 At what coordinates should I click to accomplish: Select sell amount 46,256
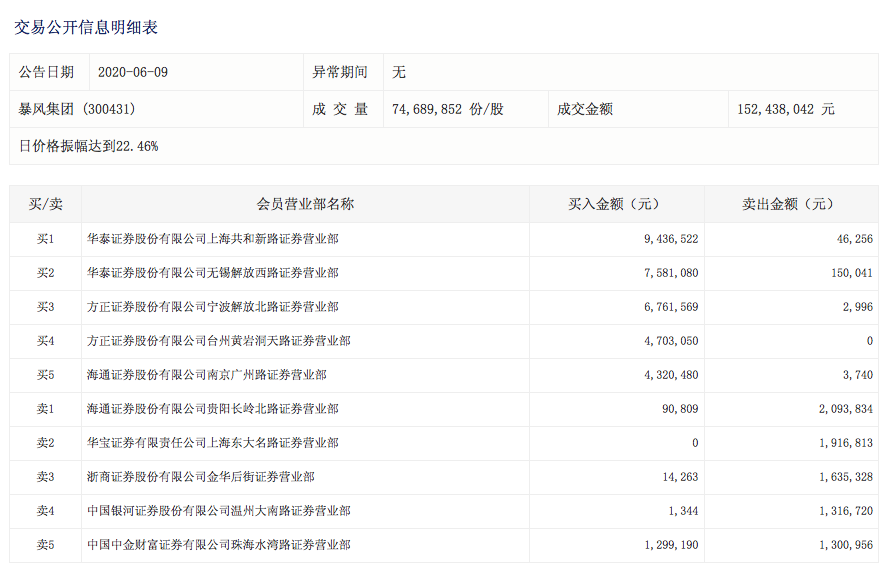pos(855,239)
